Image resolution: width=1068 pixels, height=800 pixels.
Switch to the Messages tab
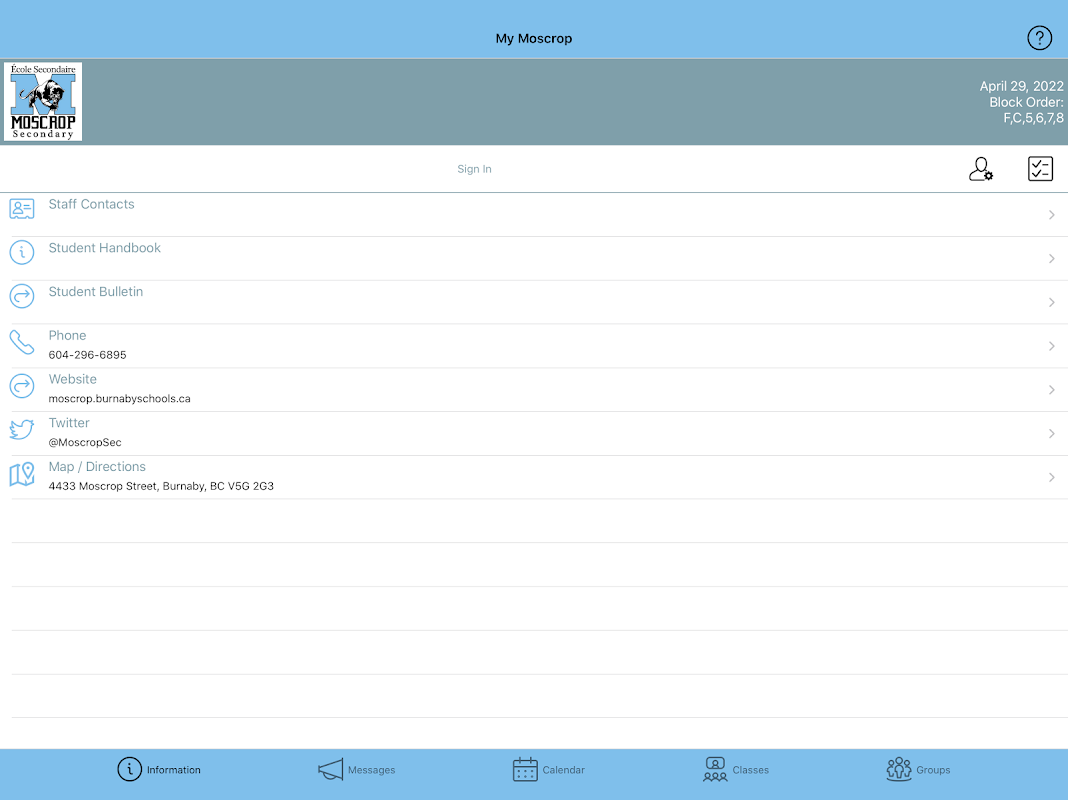tap(357, 770)
